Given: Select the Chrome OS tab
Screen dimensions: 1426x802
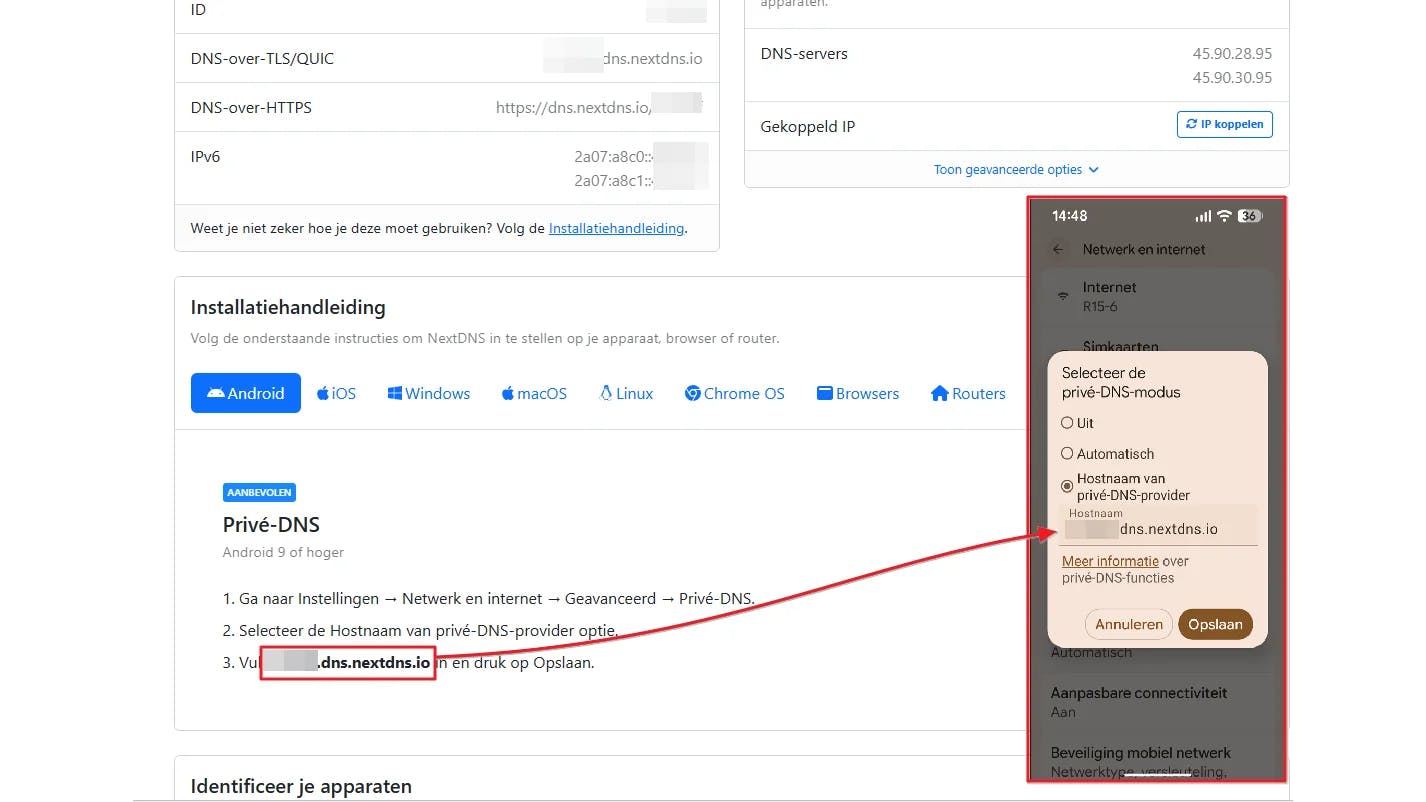Looking at the screenshot, I should [x=735, y=393].
